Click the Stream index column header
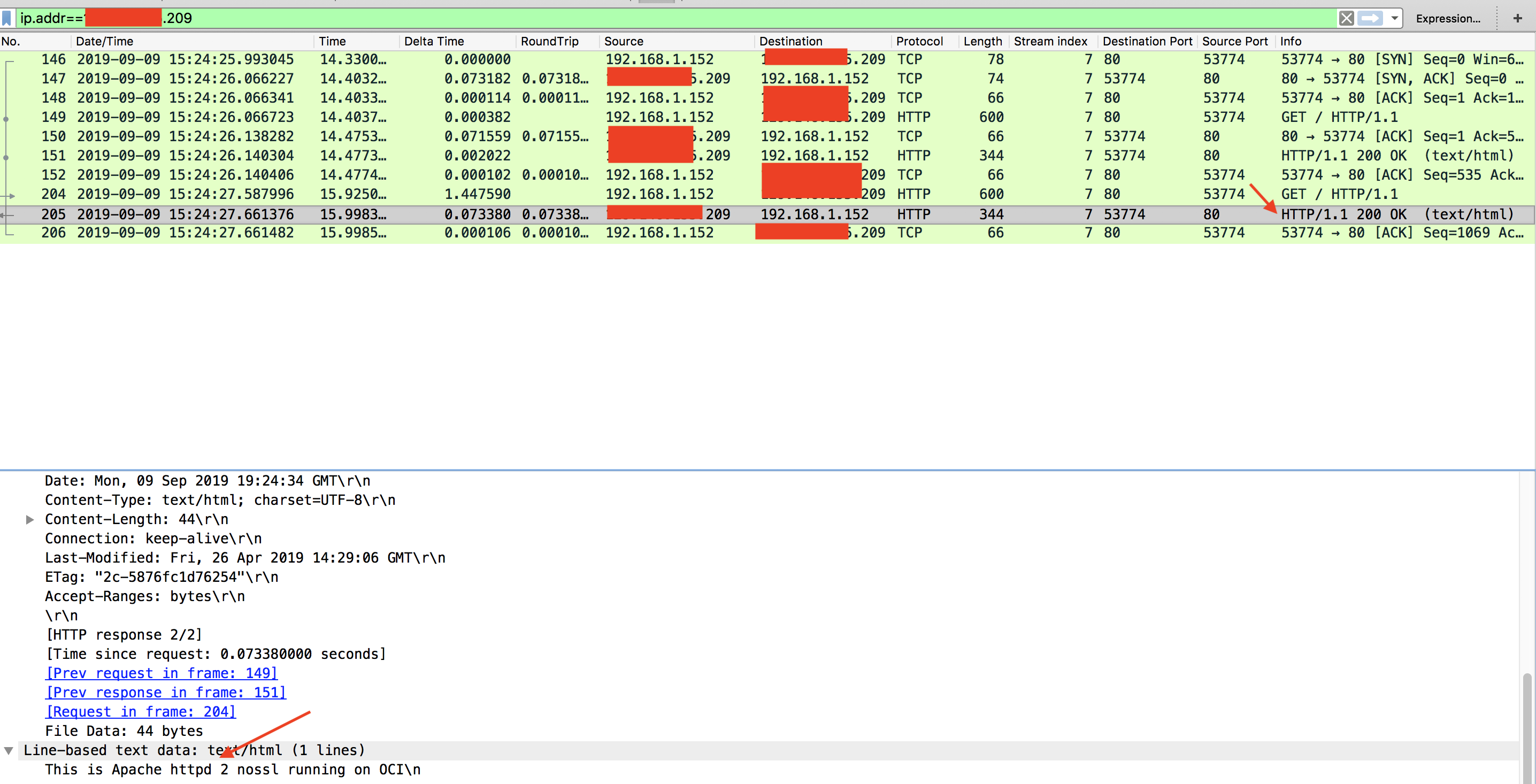The width and height of the screenshot is (1536, 784). (x=1050, y=41)
